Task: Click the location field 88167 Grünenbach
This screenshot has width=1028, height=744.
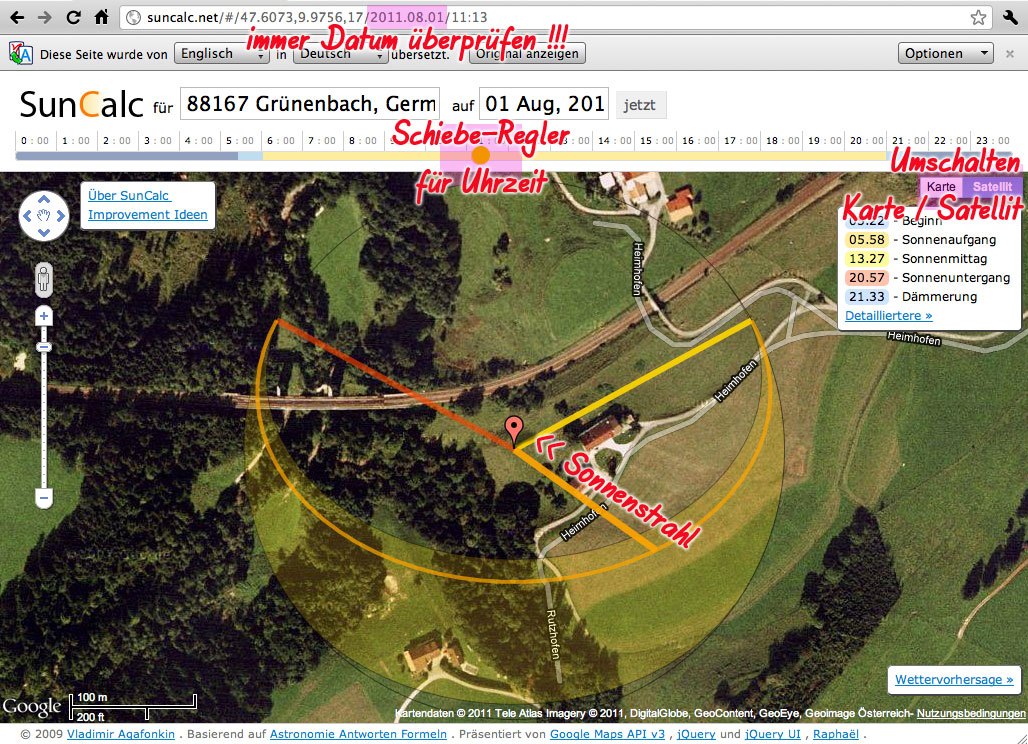Action: tap(309, 104)
